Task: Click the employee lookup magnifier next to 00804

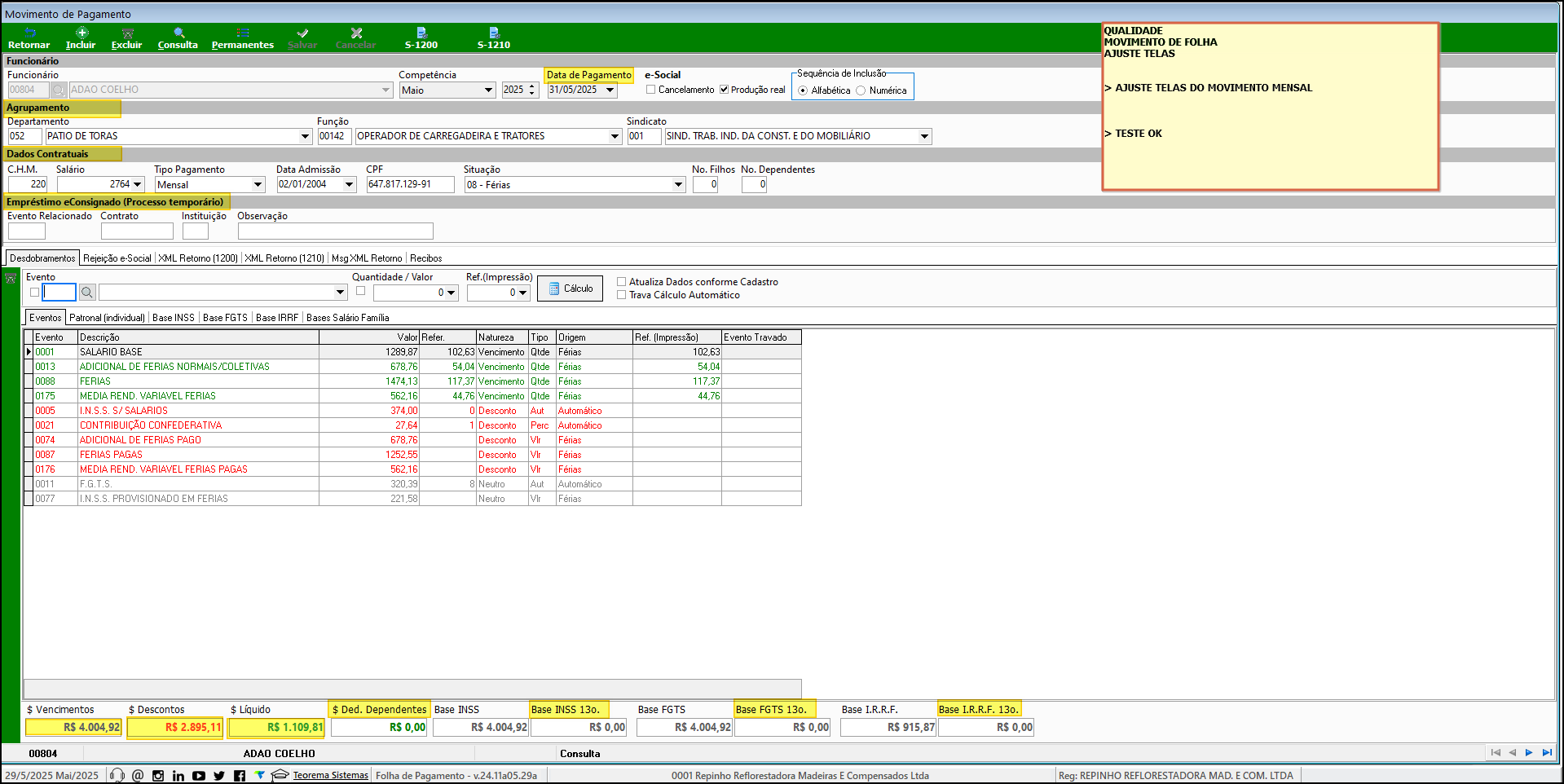Action: pos(59,90)
